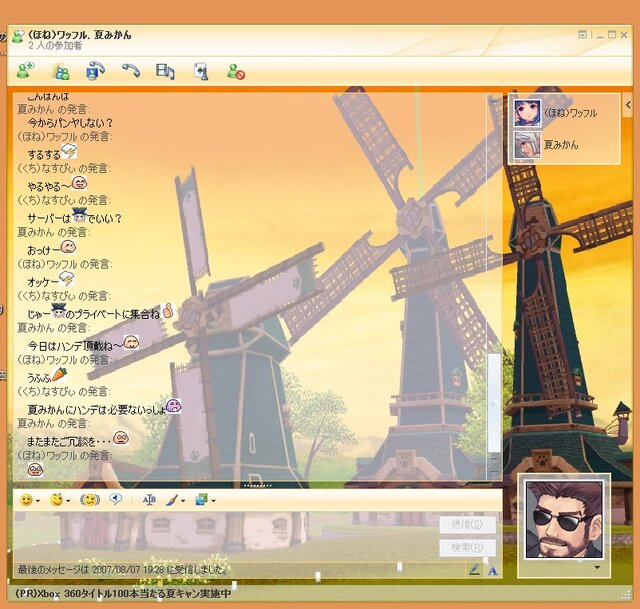Open the display picture options arrow
The width and height of the screenshot is (640, 609).
597,567
